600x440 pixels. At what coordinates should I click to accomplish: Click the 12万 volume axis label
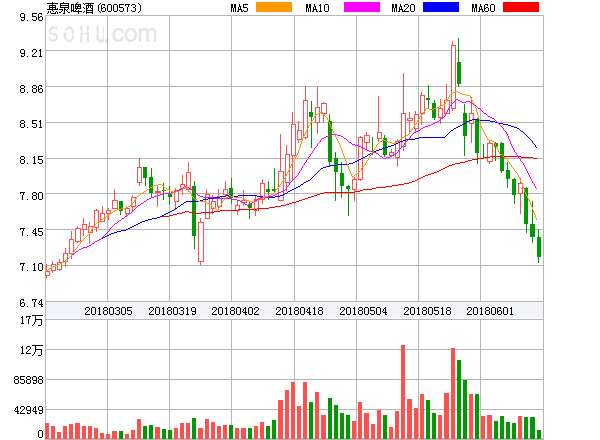(31, 350)
